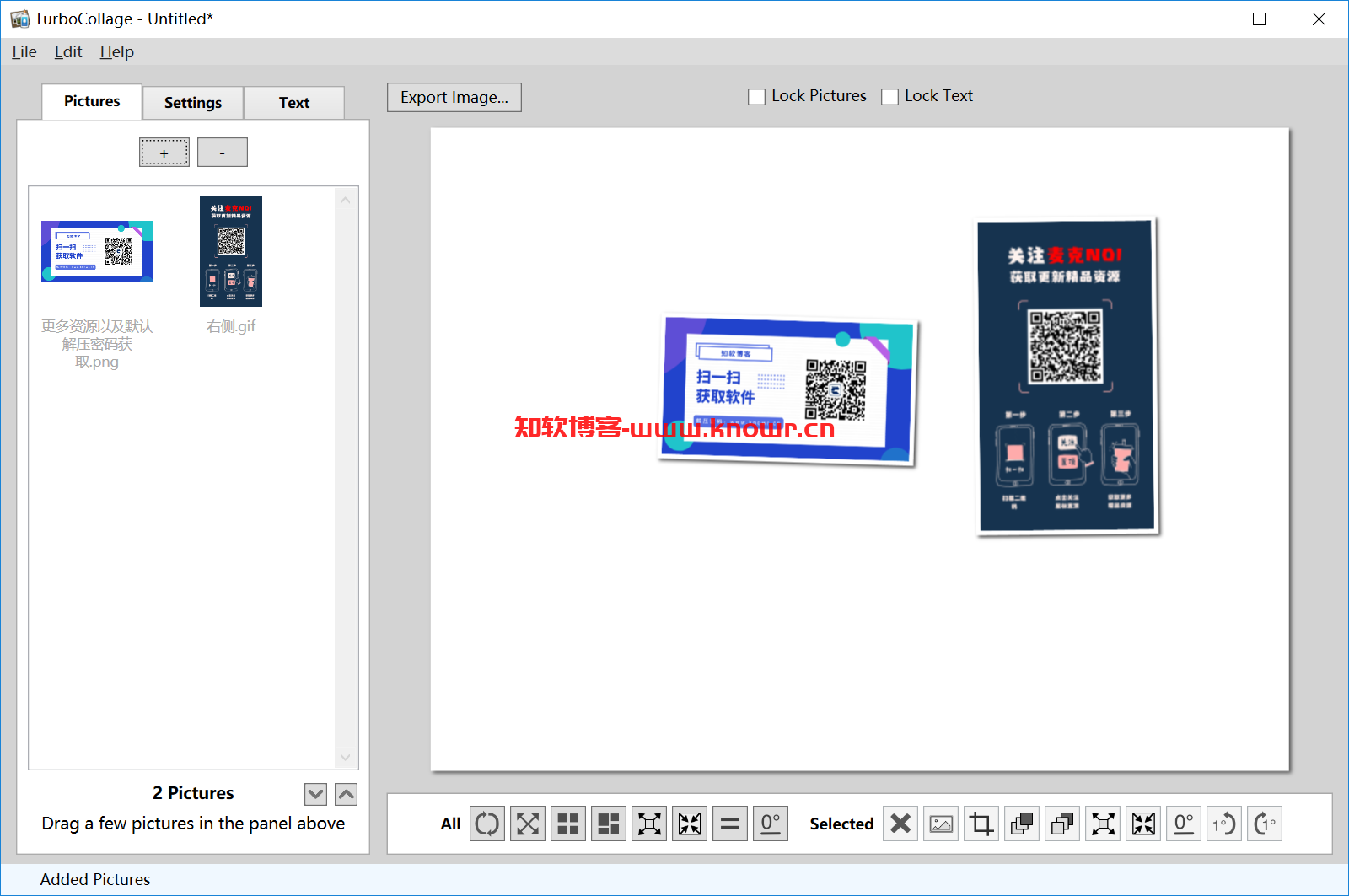The height and width of the screenshot is (896, 1349).
Task: Click scroll-down arrow of the picture list scrollbar
Action: (346, 757)
